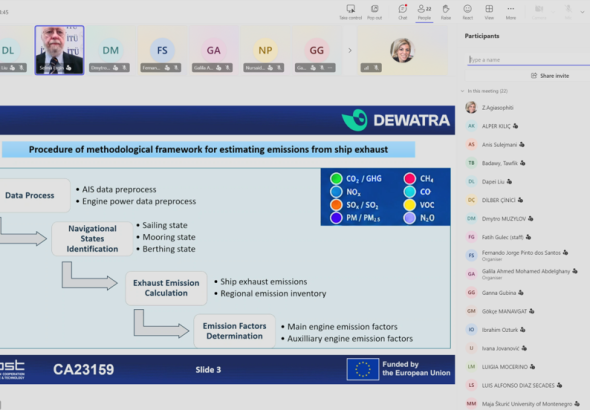Click Gokçe MANAVGAT participant row
Screen dimensions: 590x410
(x=527, y=311)
